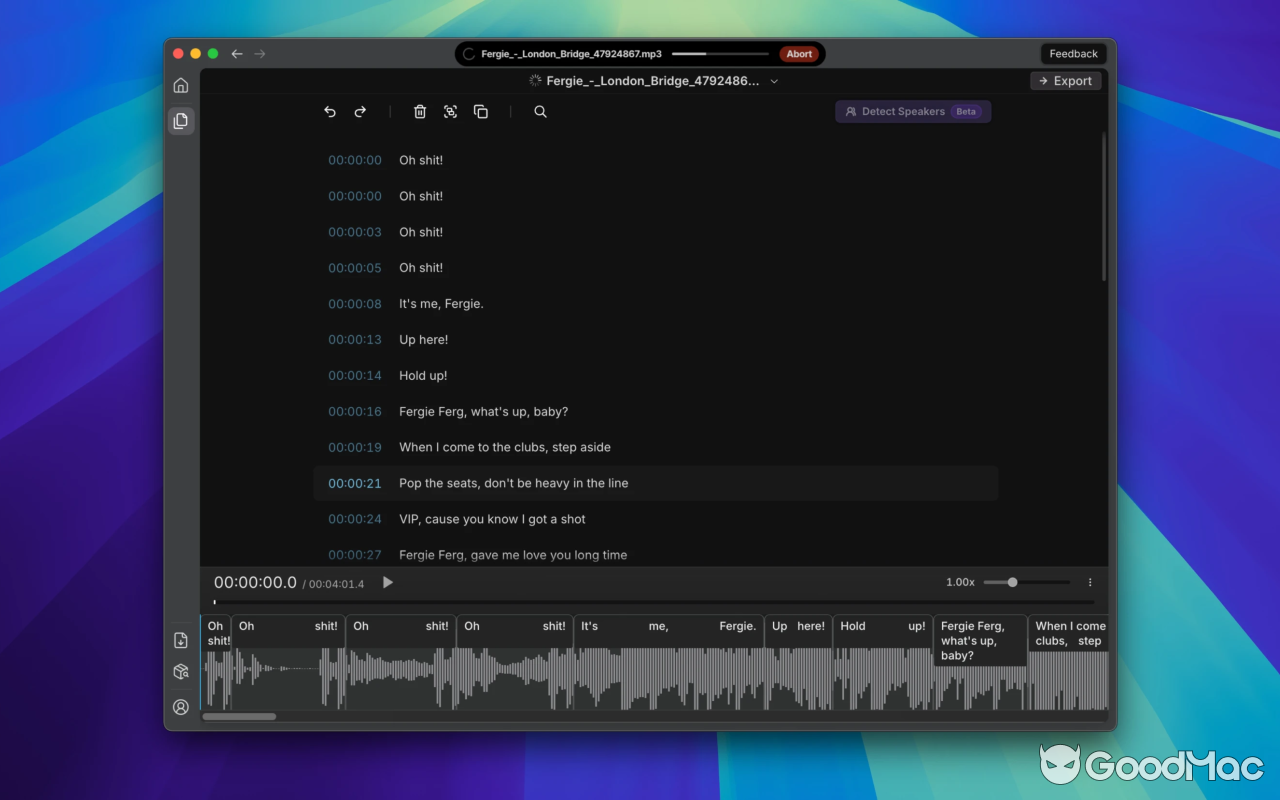Select the transcripts/files sidebar icon

pos(181,120)
